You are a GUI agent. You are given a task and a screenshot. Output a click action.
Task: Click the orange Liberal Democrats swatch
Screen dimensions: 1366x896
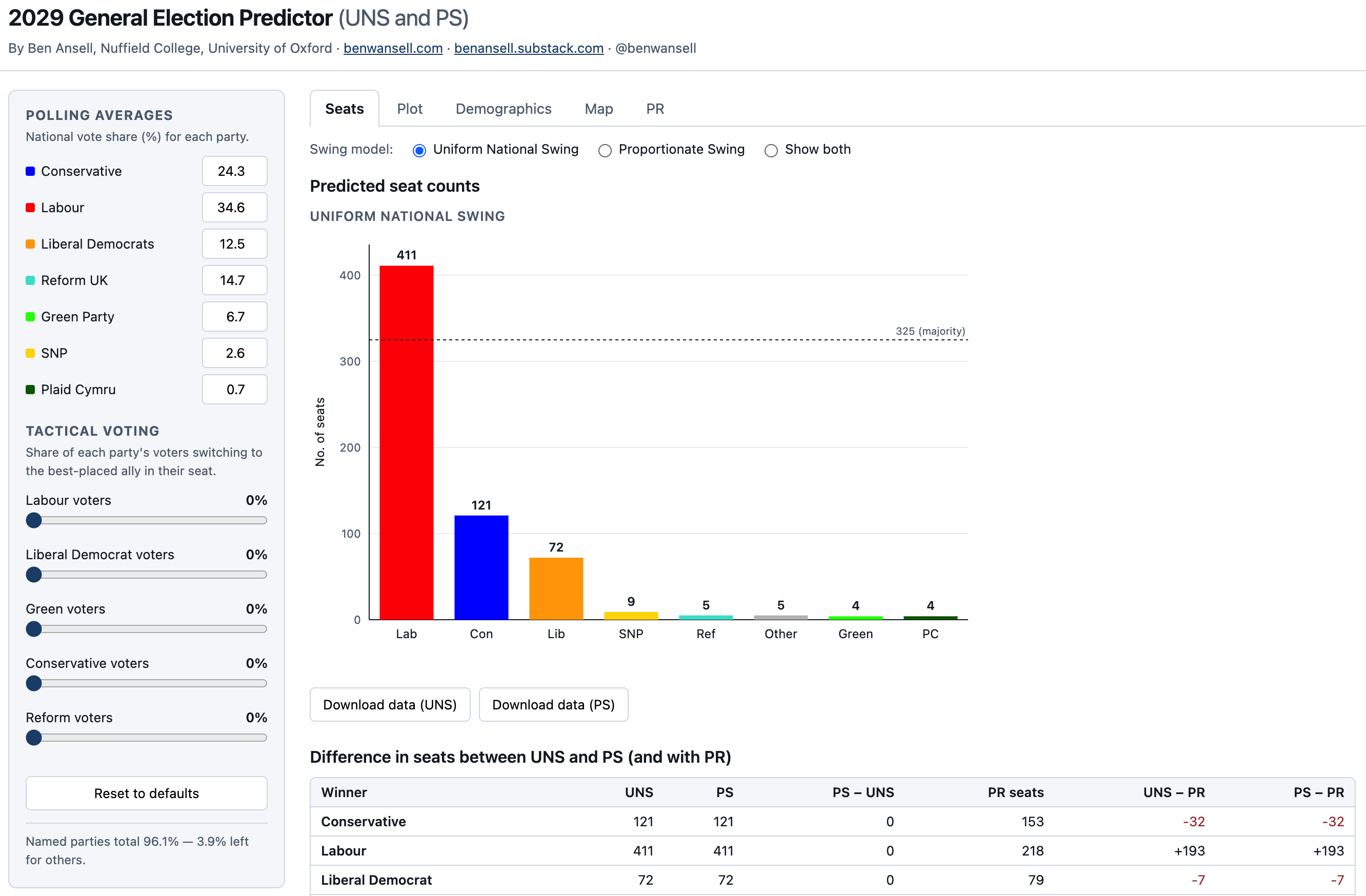click(30, 244)
